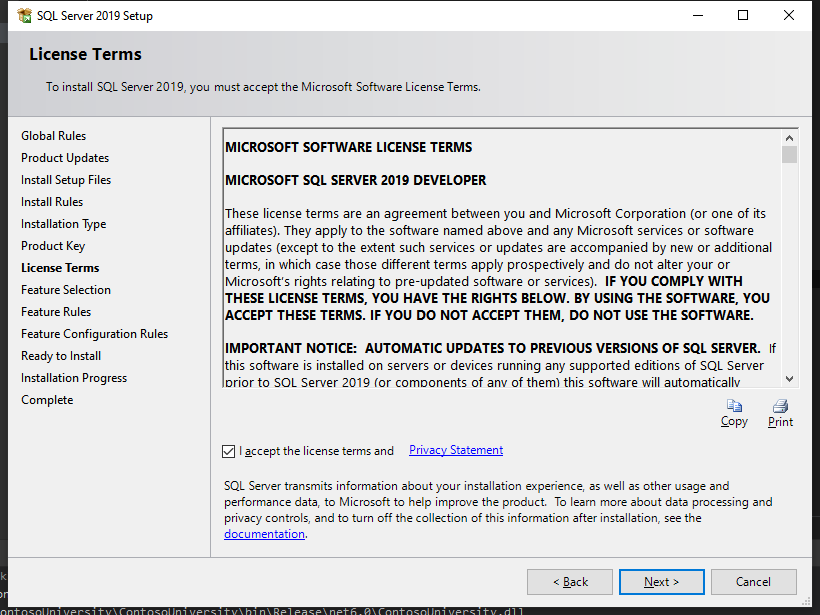This screenshot has height=615, width=820.
Task: Cancel the SQL Server setup
Action: tap(753, 581)
